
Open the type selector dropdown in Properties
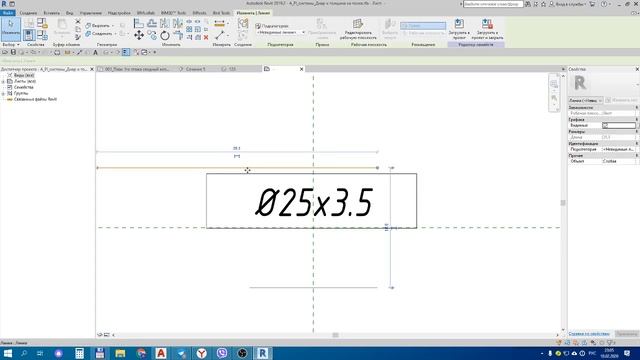pos(586,100)
